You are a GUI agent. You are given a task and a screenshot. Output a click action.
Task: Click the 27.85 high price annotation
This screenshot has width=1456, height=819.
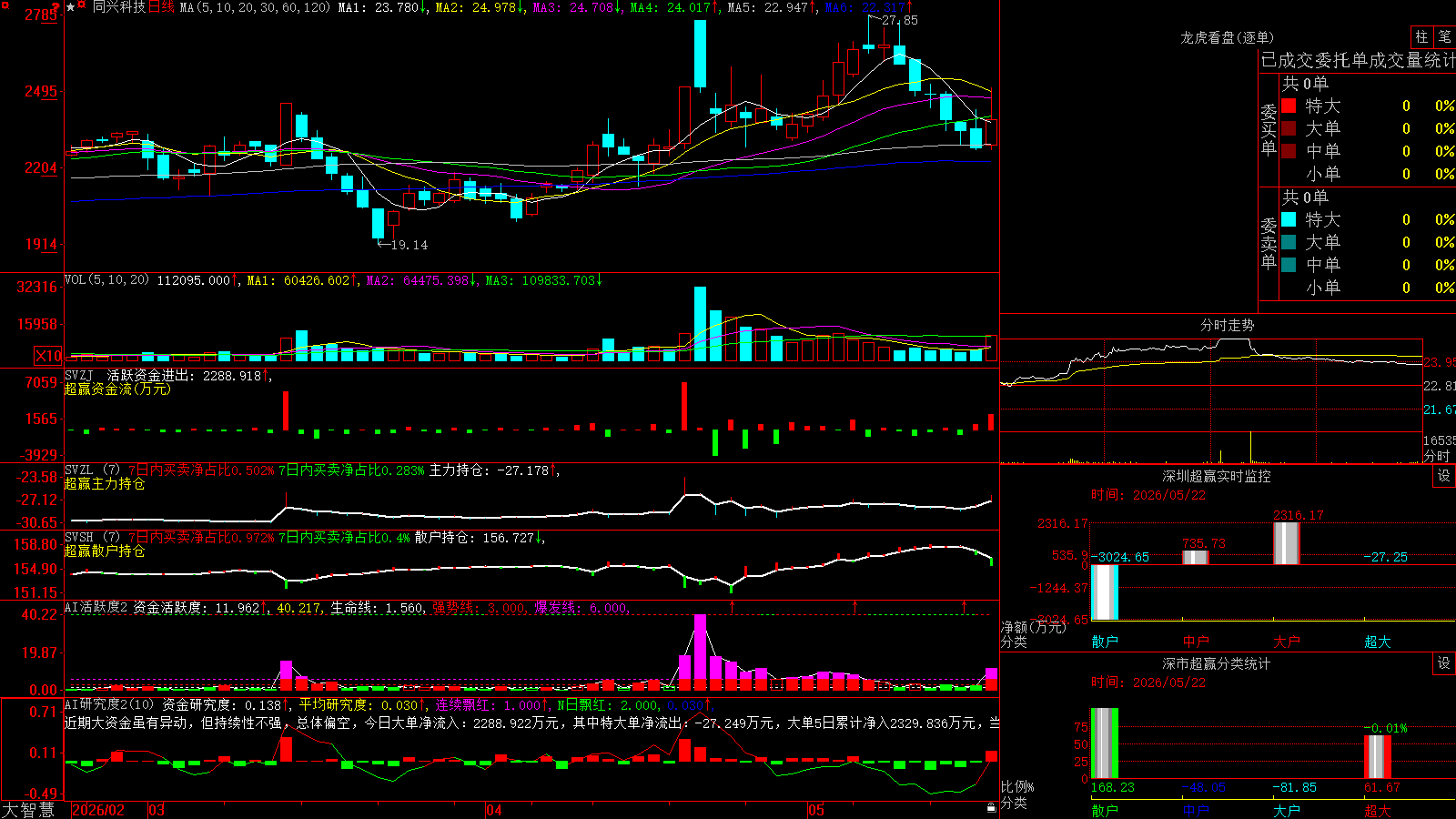pyautogui.click(x=900, y=20)
